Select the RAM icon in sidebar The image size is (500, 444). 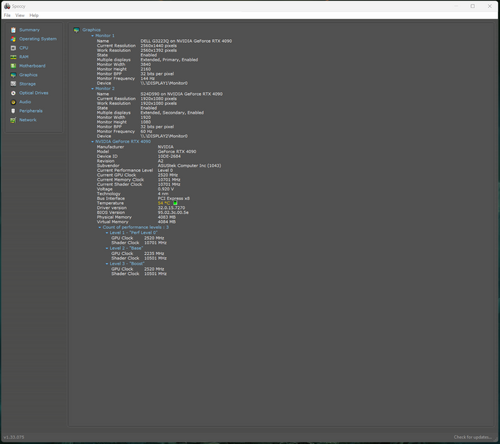pyautogui.click(x=13, y=57)
